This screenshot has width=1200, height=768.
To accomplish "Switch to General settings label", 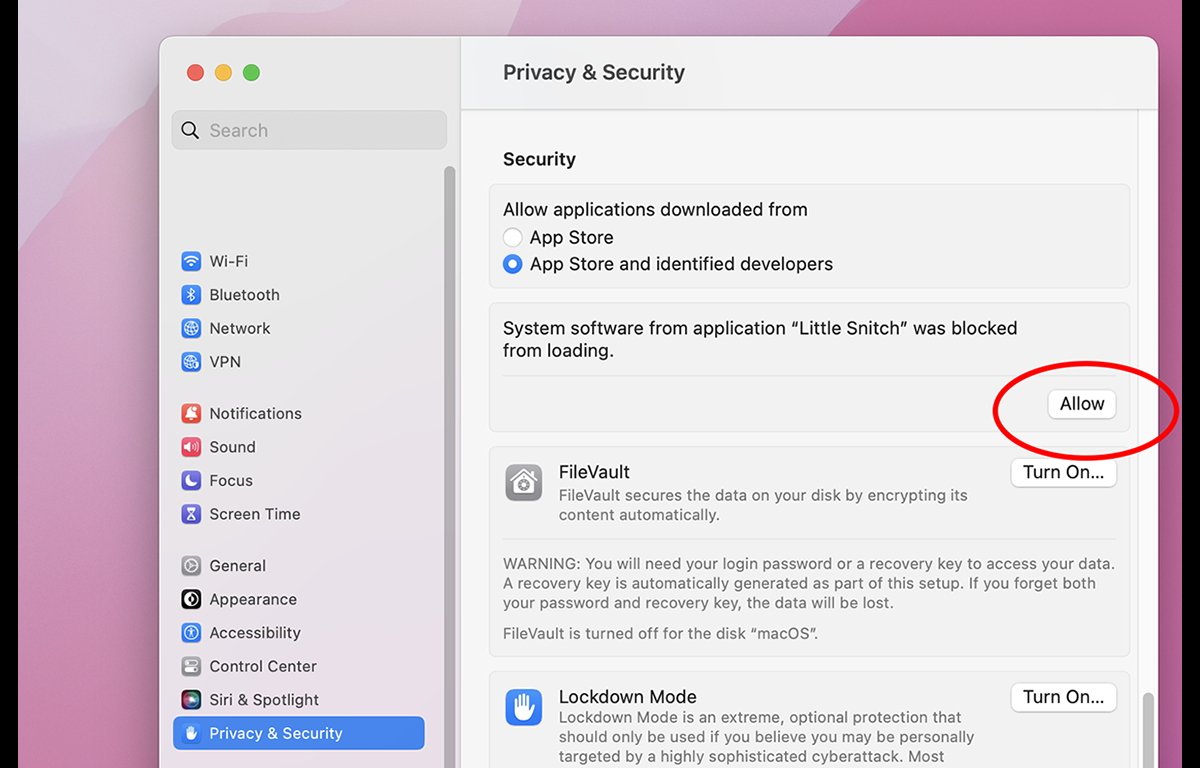I will pyautogui.click(x=238, y=566).
